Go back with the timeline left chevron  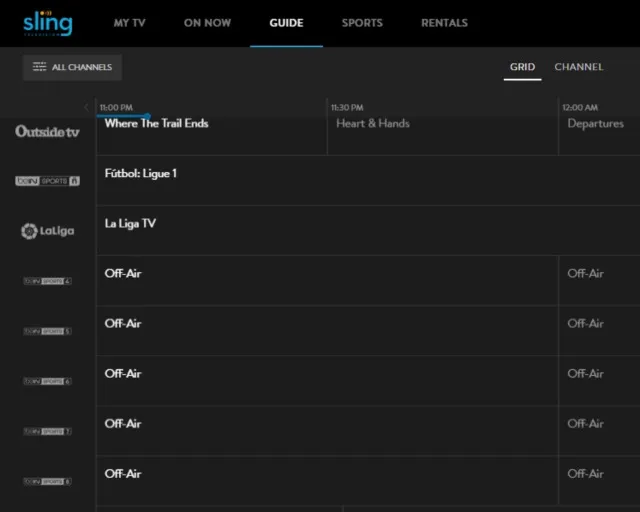pos(86,107)
